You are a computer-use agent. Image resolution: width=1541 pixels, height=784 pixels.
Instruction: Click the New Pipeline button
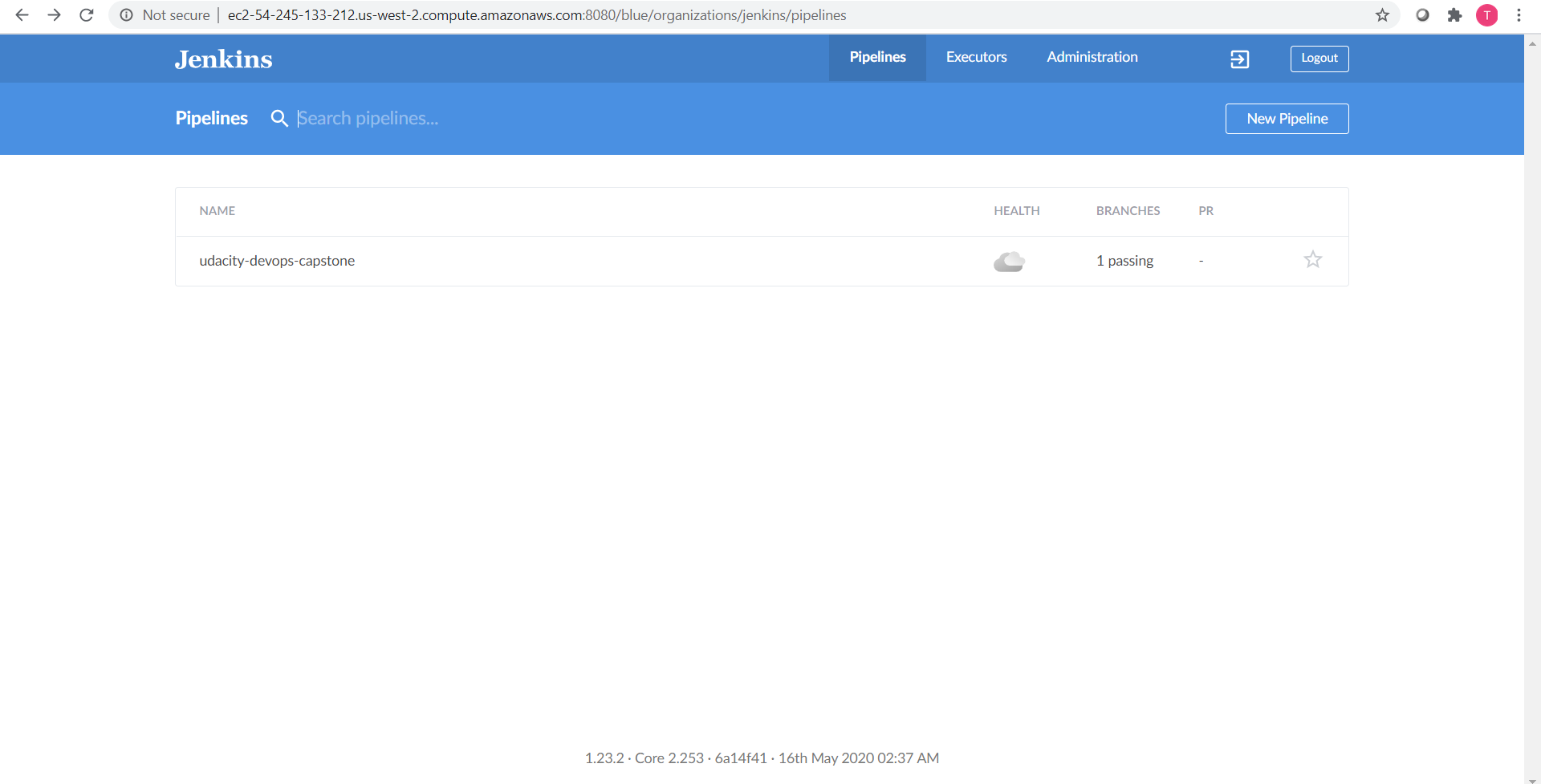coord(1287,119)
